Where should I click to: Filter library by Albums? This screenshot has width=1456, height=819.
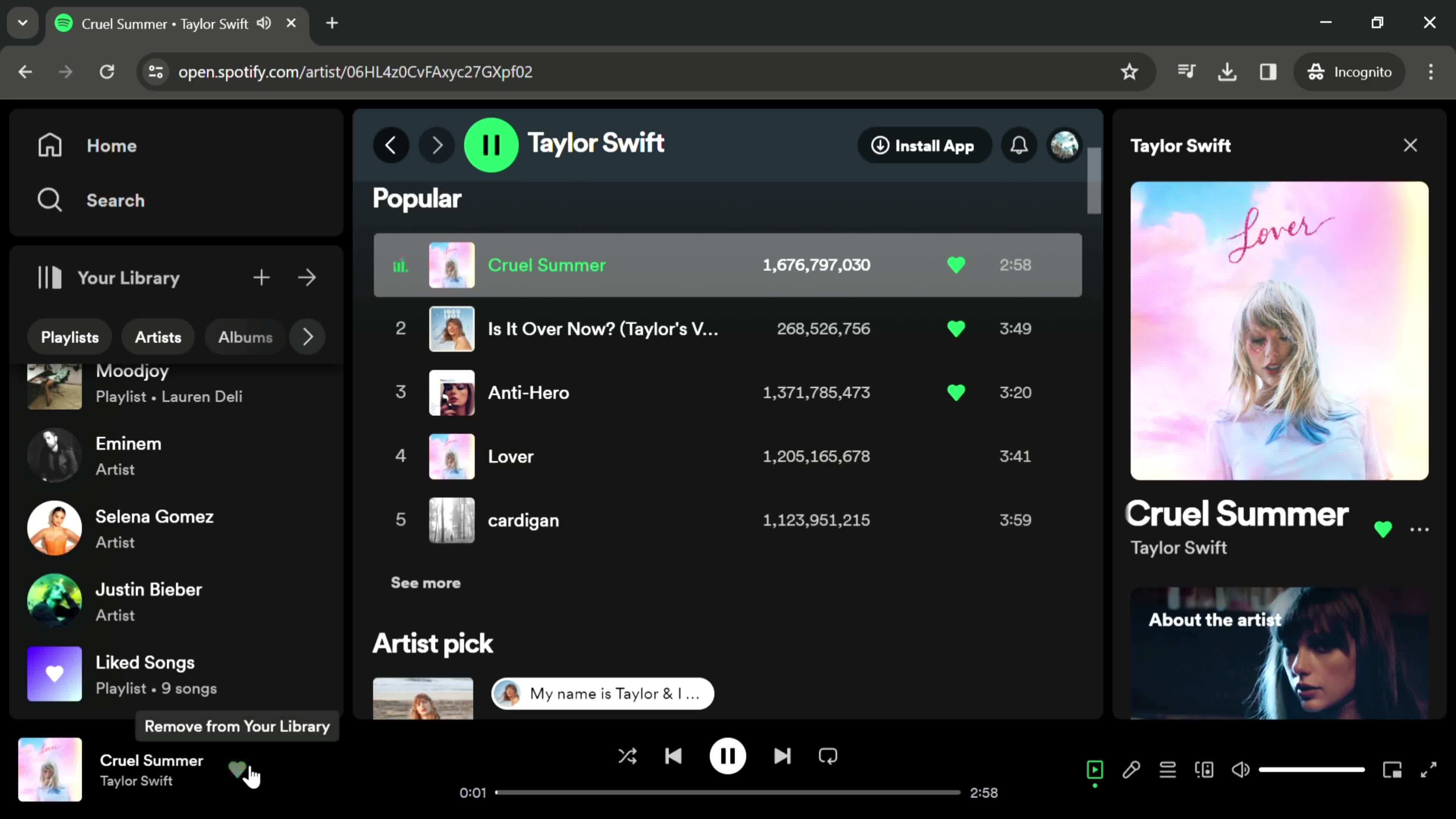click(245, 337)
